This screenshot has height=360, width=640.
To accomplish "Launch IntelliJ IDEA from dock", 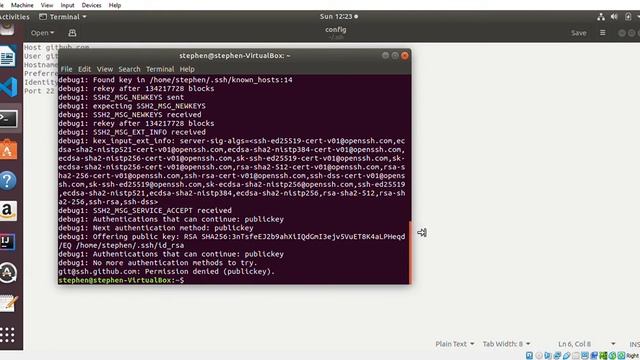I will 8,242.
